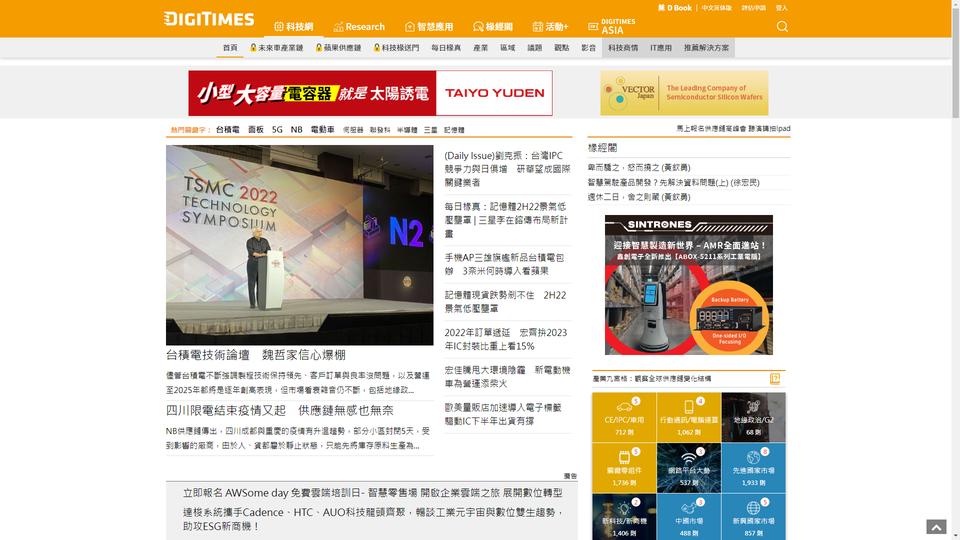Image resolution: width=960 pixels, height=540 pixels.
Task: Open the Research top tab
Action: coord(359,26)
